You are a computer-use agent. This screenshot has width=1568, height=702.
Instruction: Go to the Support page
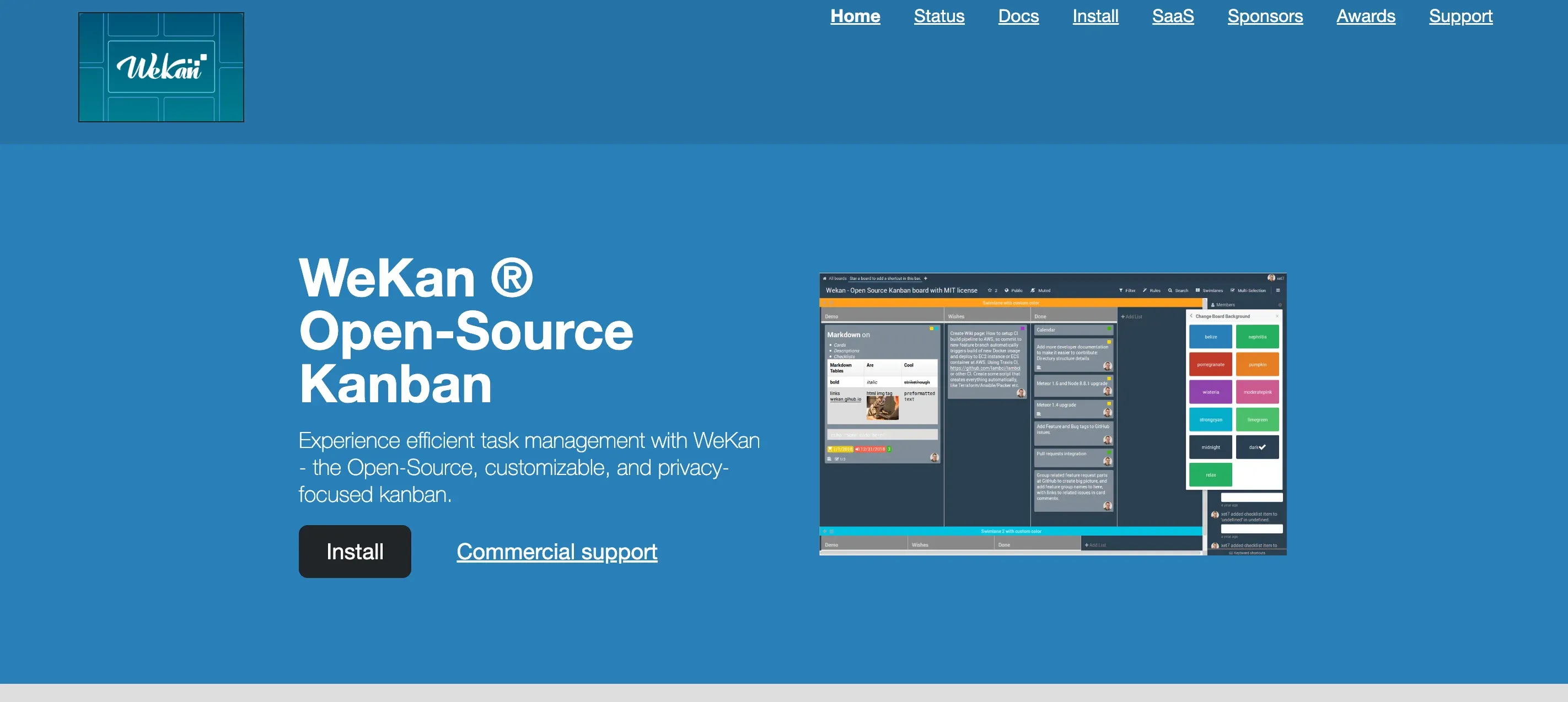pyautogui.click(x=1460, y=16)
